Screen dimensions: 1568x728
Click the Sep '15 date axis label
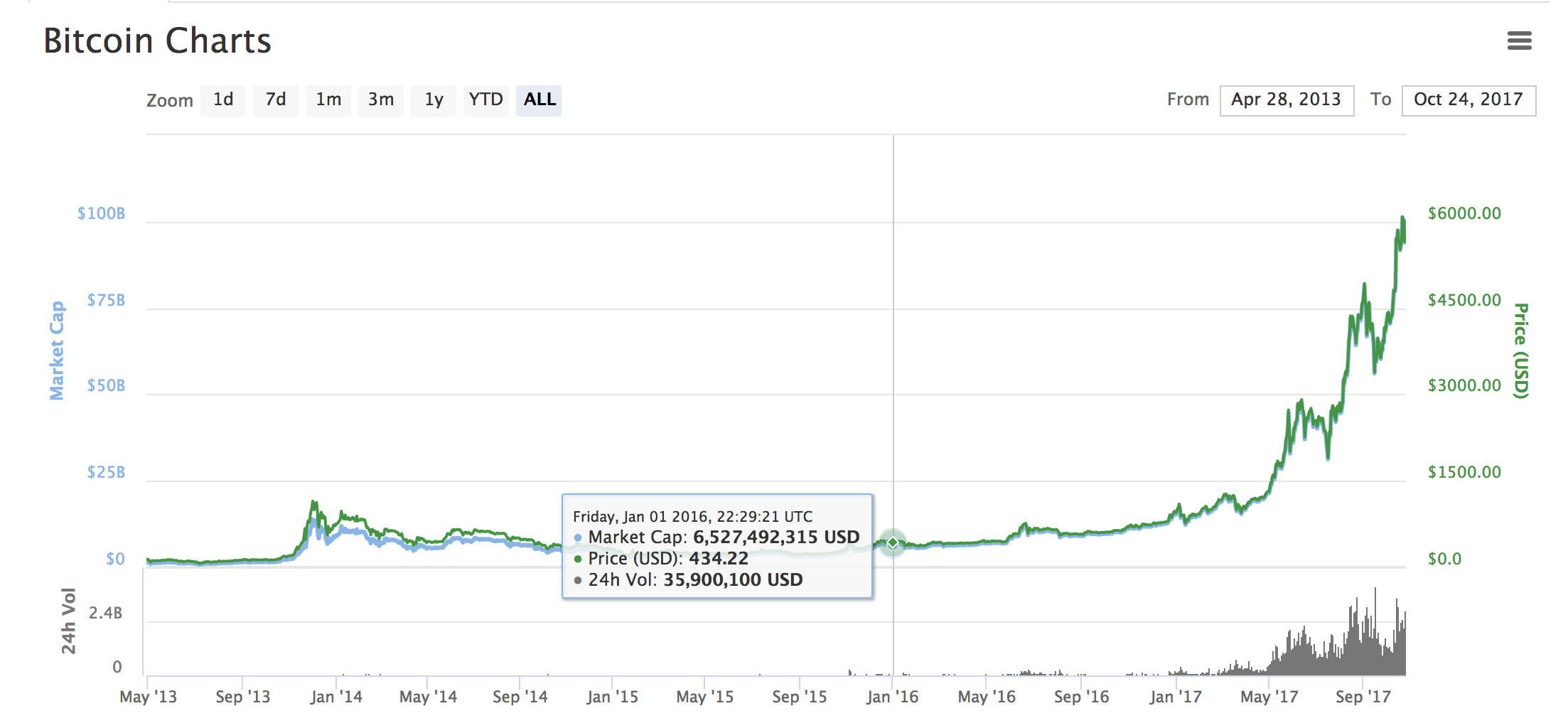click(800, 697)
